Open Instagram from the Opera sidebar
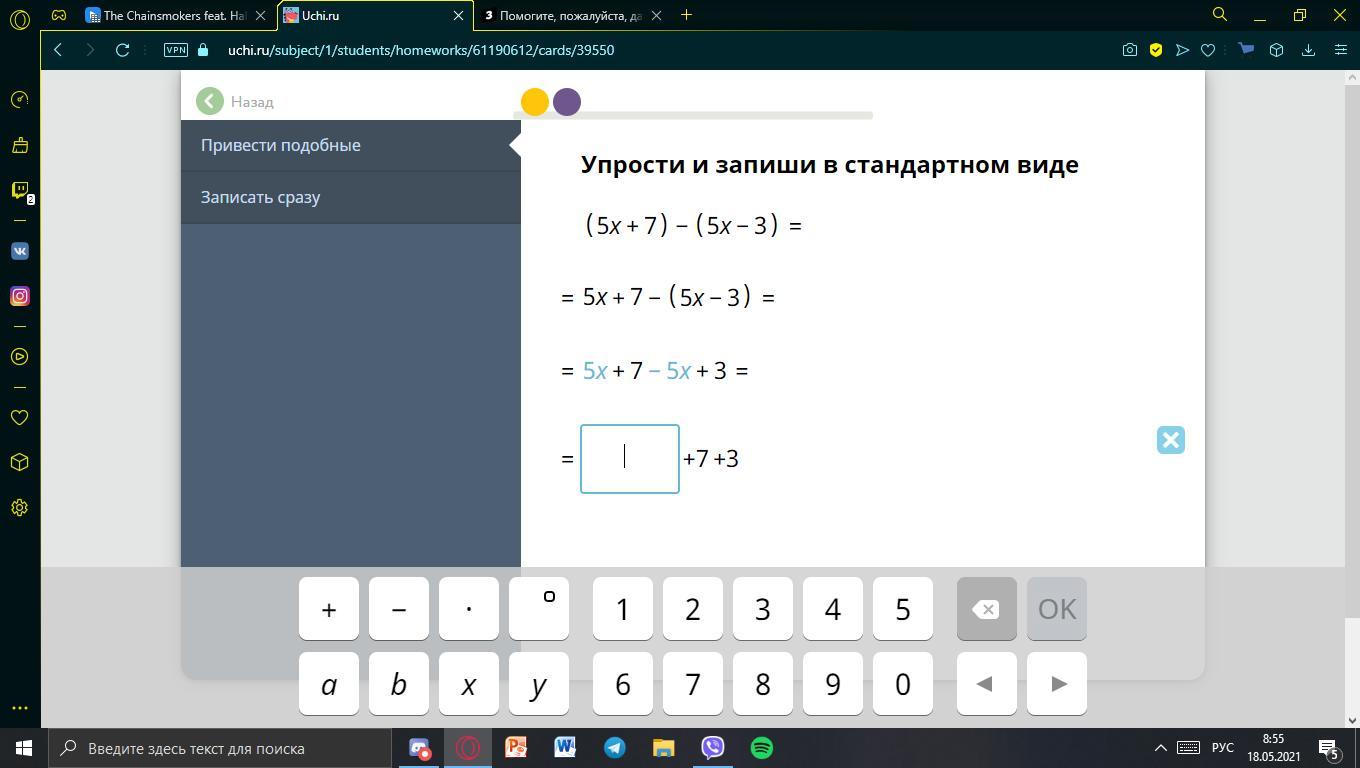Viewport: 1360px width, 768px height. (x=19, y=296)
